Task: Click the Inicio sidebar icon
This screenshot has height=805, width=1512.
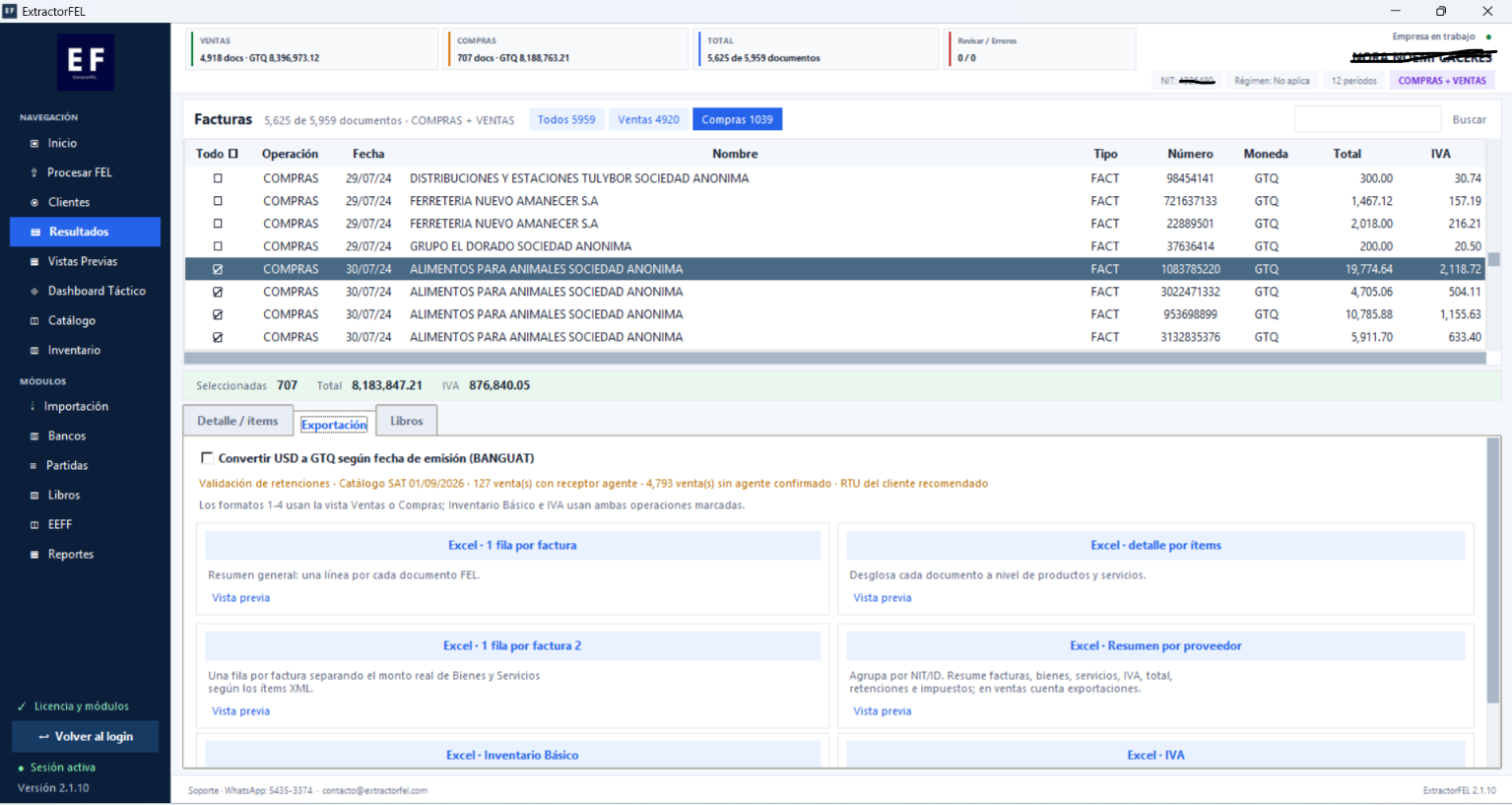Action: tap(34, 144)
